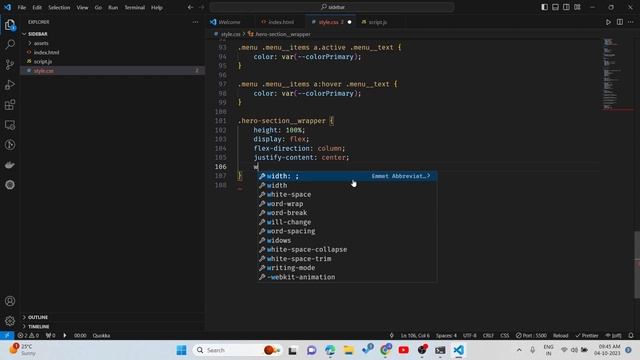The image size is (640, 360).
Task: Click Port : 5500 Live Server status
Action: (531, 336)
